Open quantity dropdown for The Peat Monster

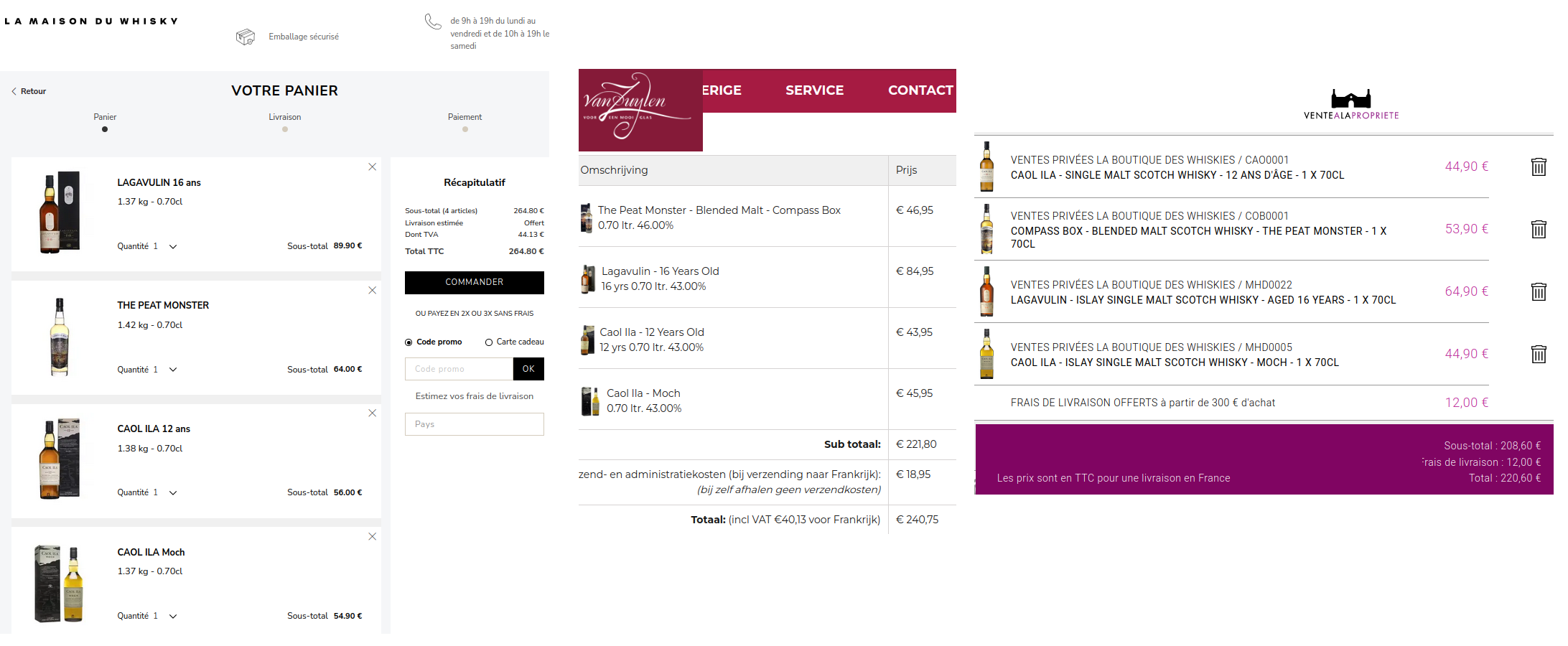pyautogui.click(x=173, y=370)
